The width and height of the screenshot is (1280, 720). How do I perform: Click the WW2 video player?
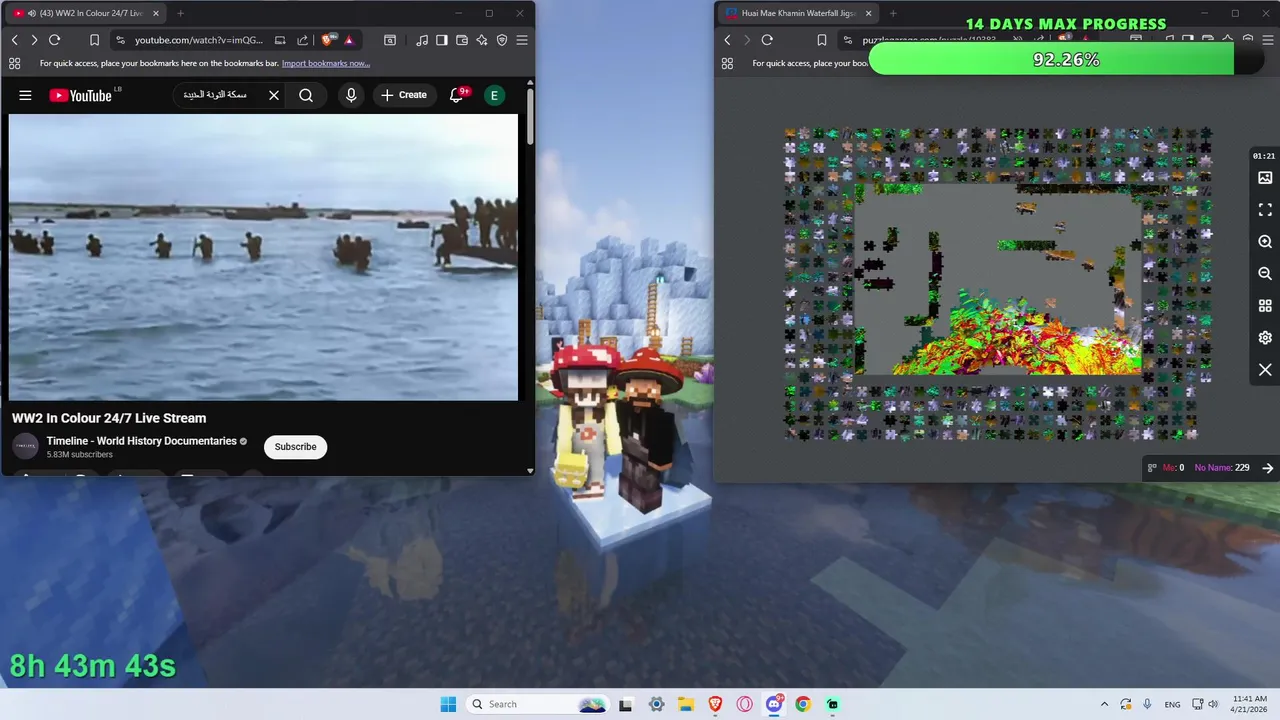(x=263, y=257)
